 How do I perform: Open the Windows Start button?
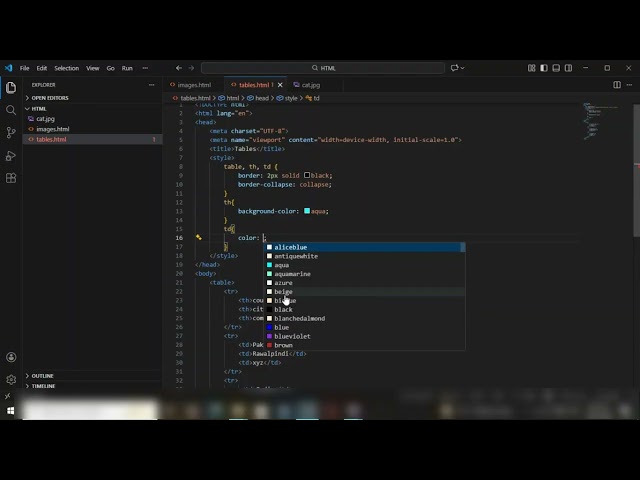coord(11,411)
